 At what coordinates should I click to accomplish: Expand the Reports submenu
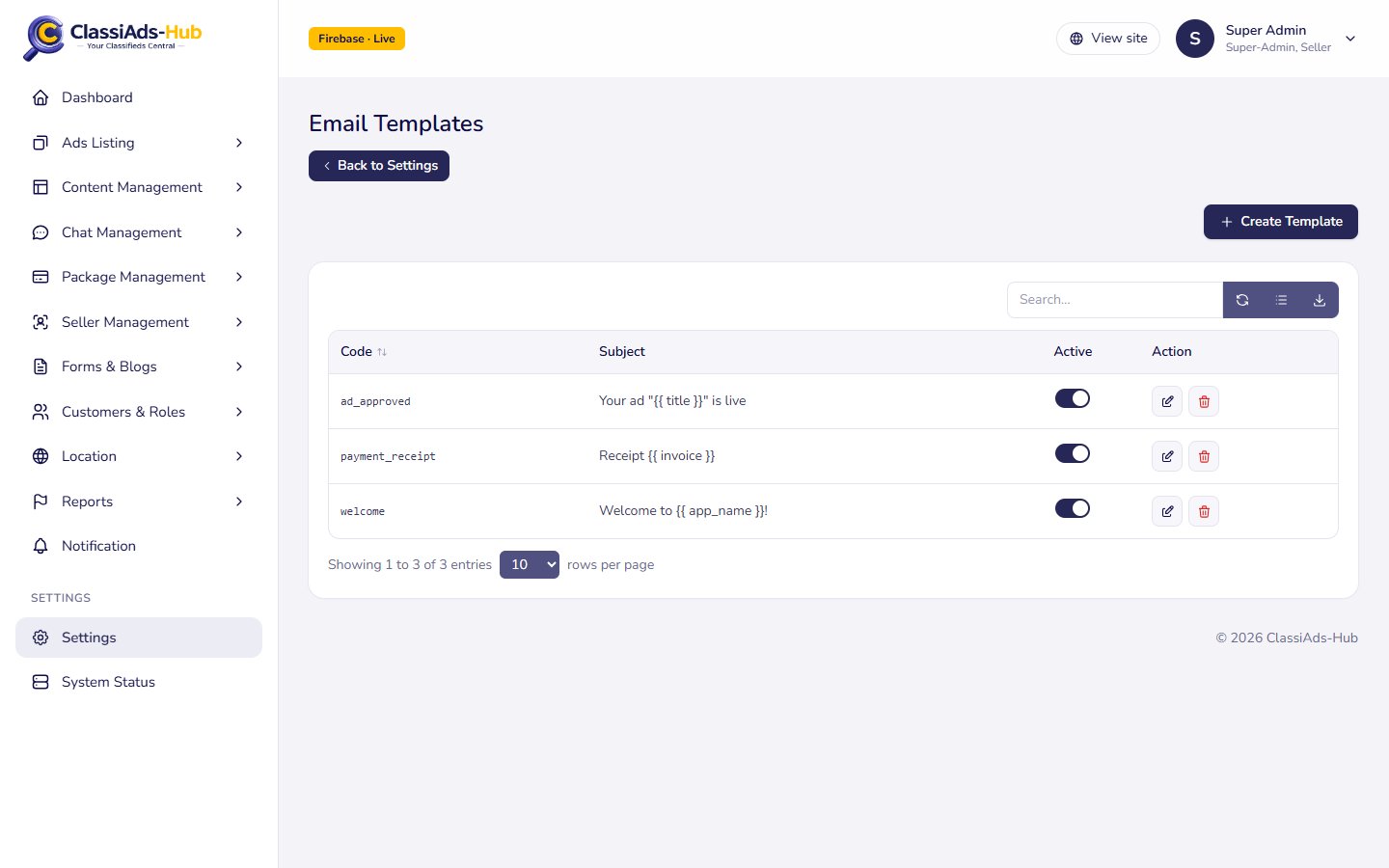tap(139, 502)
